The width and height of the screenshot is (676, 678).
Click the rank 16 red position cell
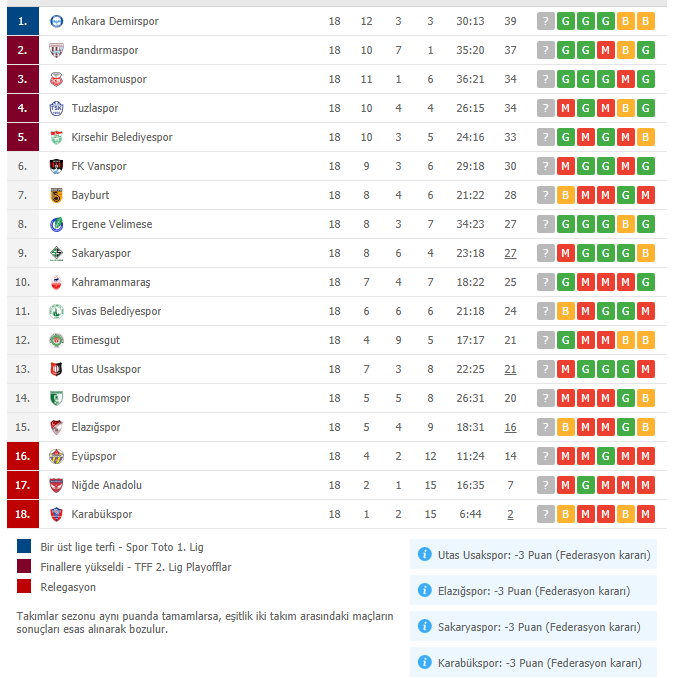[x=23, y=456]
